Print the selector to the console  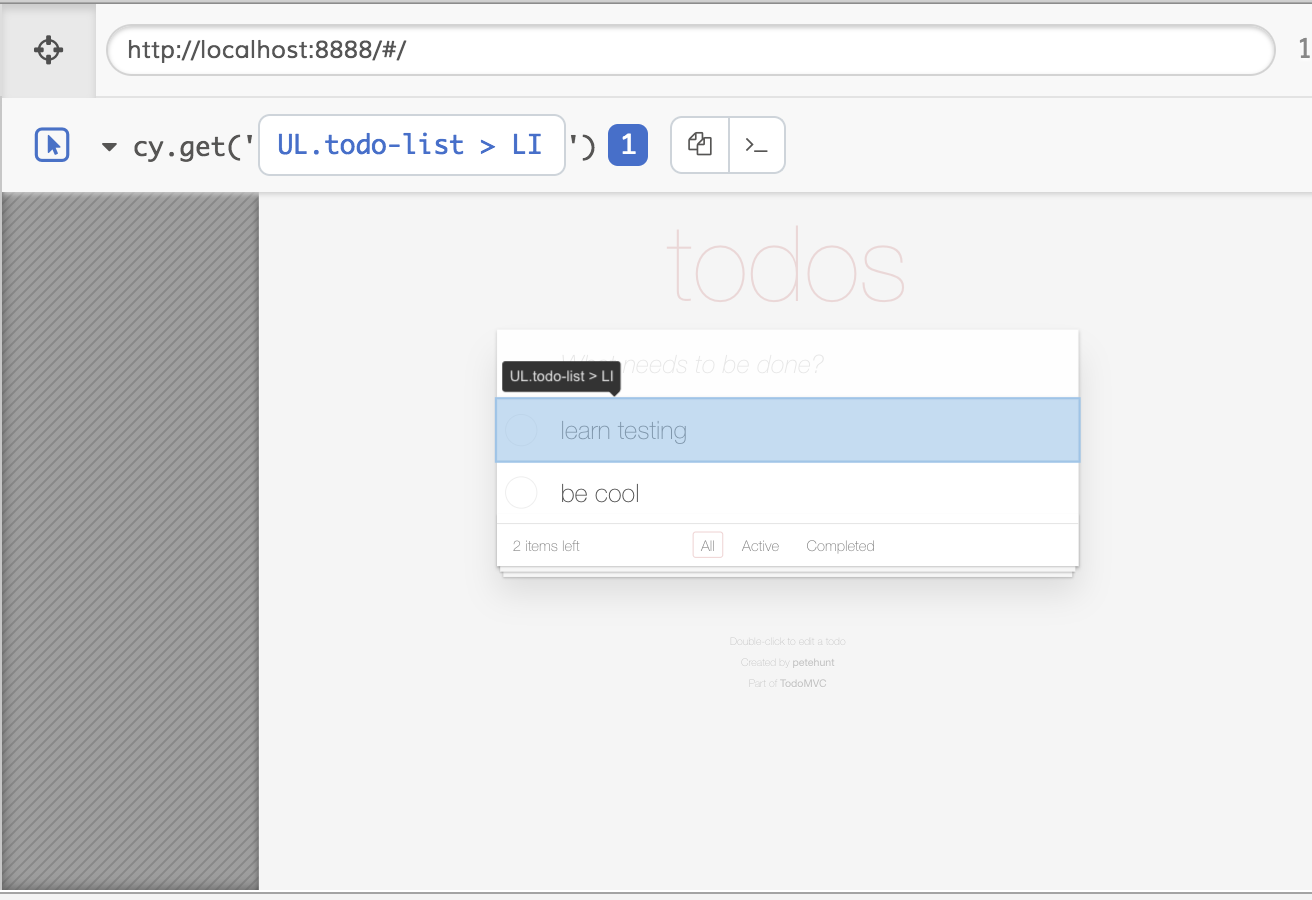(757, 145)
